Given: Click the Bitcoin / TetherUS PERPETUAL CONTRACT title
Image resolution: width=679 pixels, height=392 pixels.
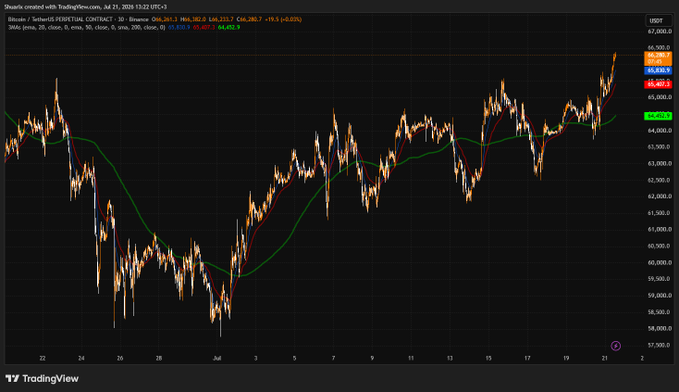Looking at the screenshot, I should pyautogui.click(x=60, y=19).
